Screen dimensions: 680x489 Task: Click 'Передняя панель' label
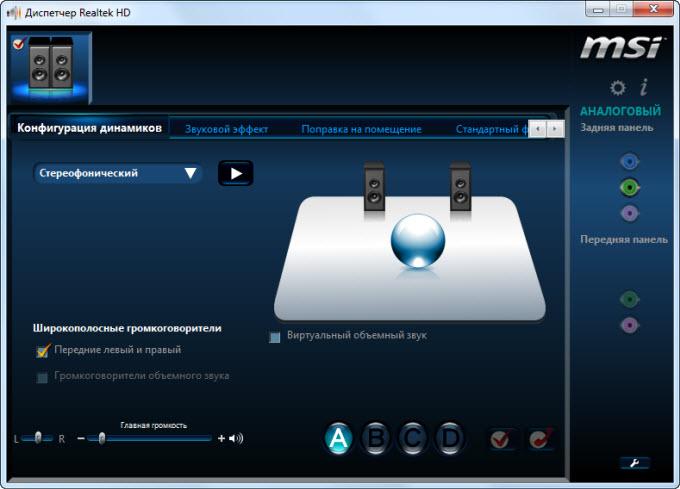click(624, 239)
